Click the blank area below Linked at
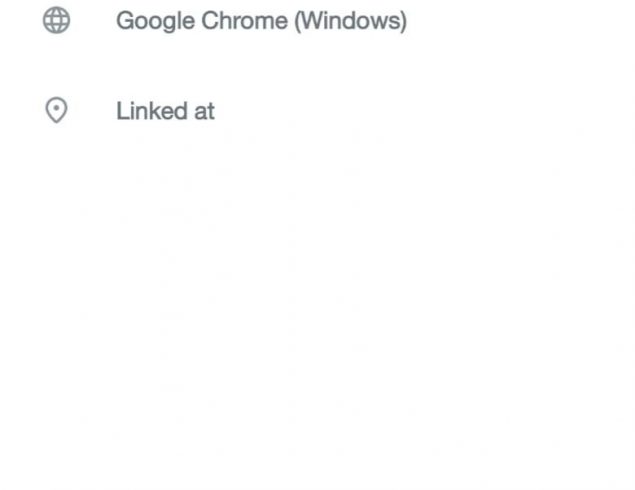Image resolution: width=635 pixels, height=490 pixels. (318, 308)
